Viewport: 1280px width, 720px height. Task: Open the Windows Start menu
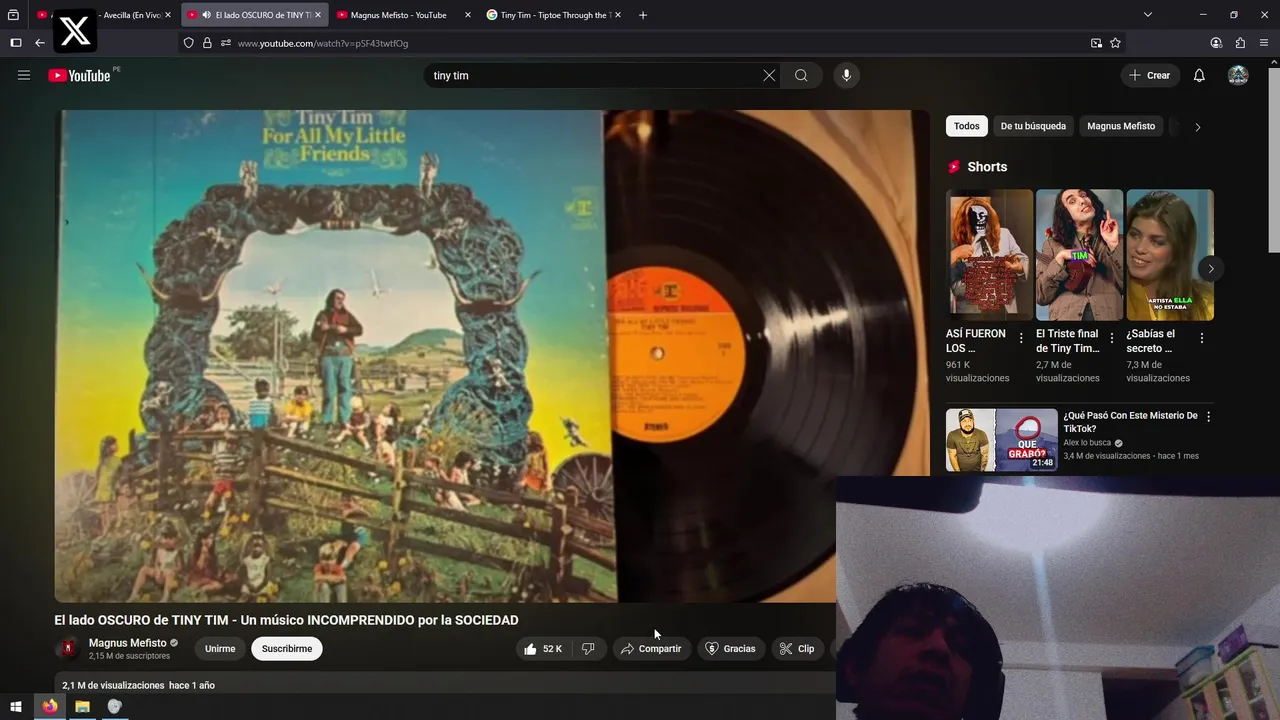tap(16, 706)
